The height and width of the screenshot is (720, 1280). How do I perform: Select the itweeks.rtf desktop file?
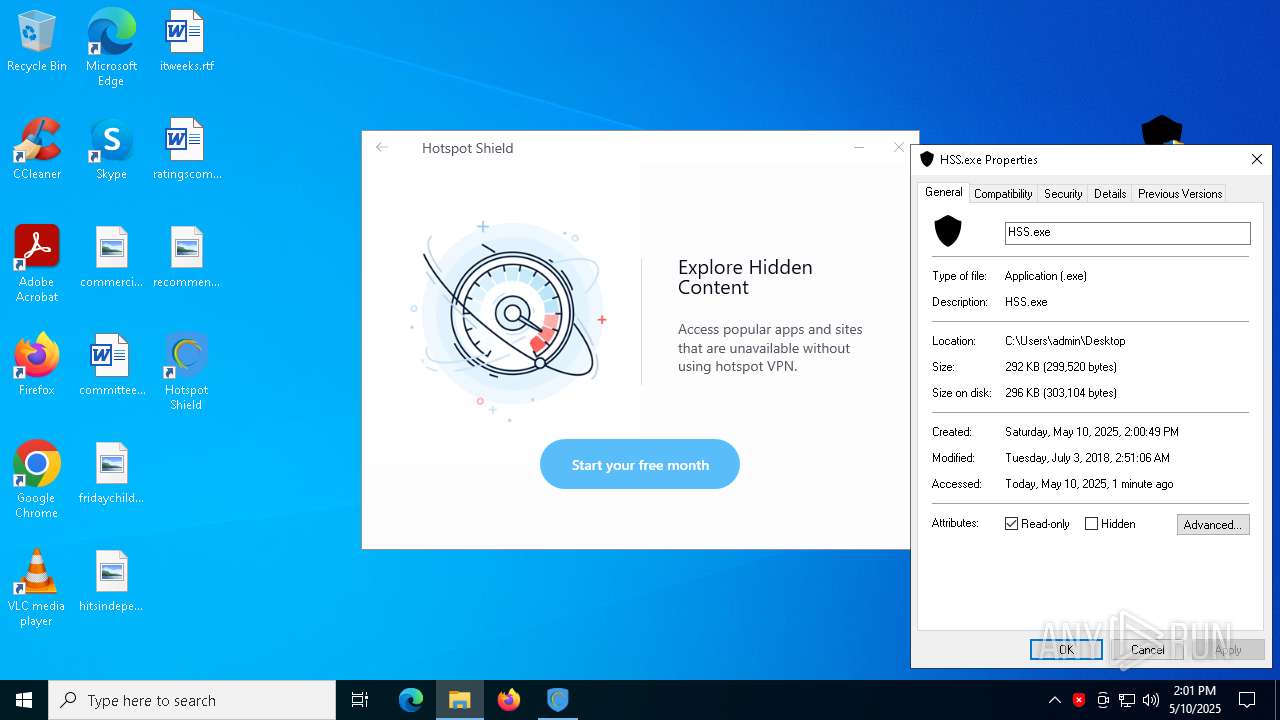pos(186,41)
